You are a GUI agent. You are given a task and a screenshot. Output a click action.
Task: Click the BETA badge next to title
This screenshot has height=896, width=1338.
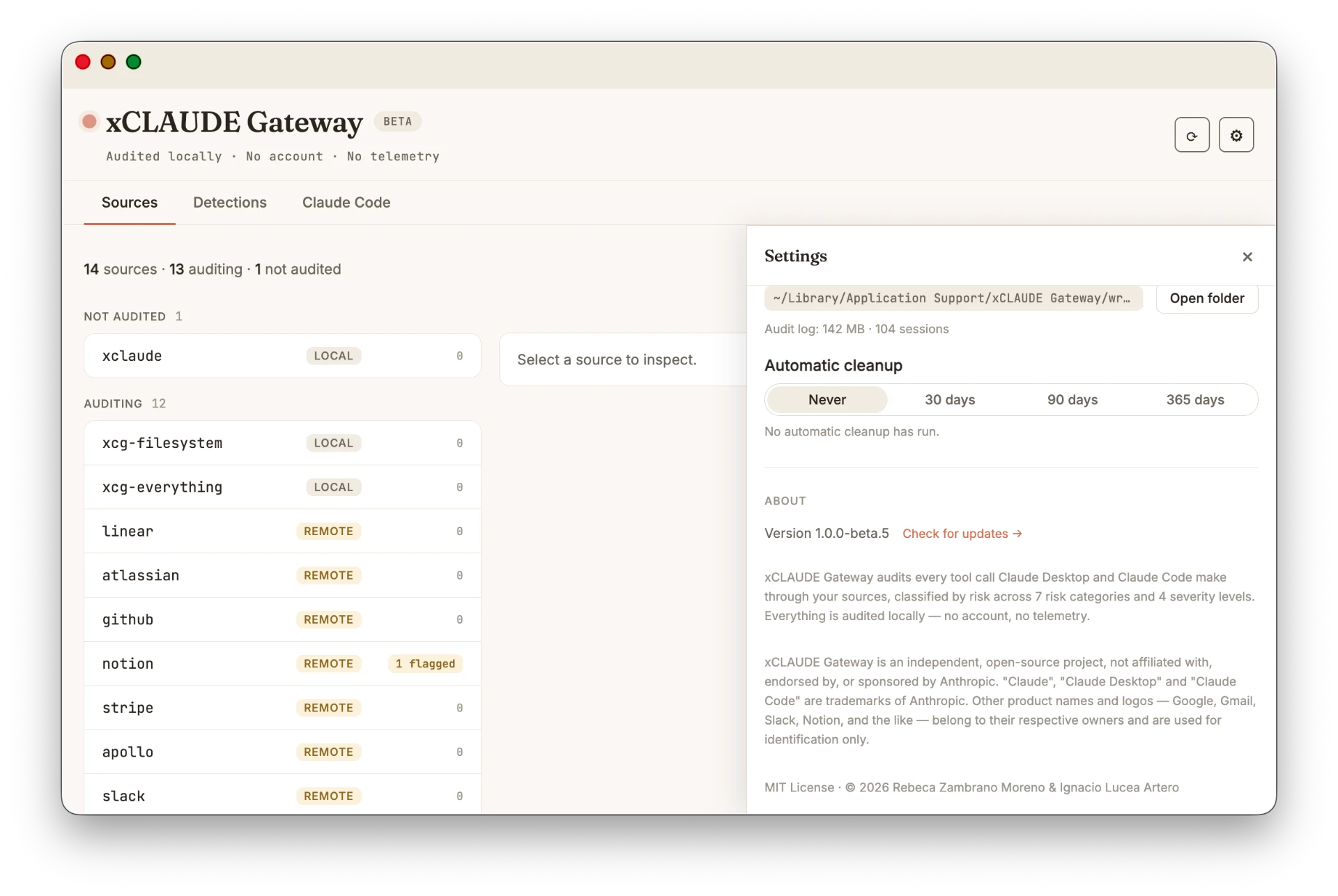click(397, 121)
